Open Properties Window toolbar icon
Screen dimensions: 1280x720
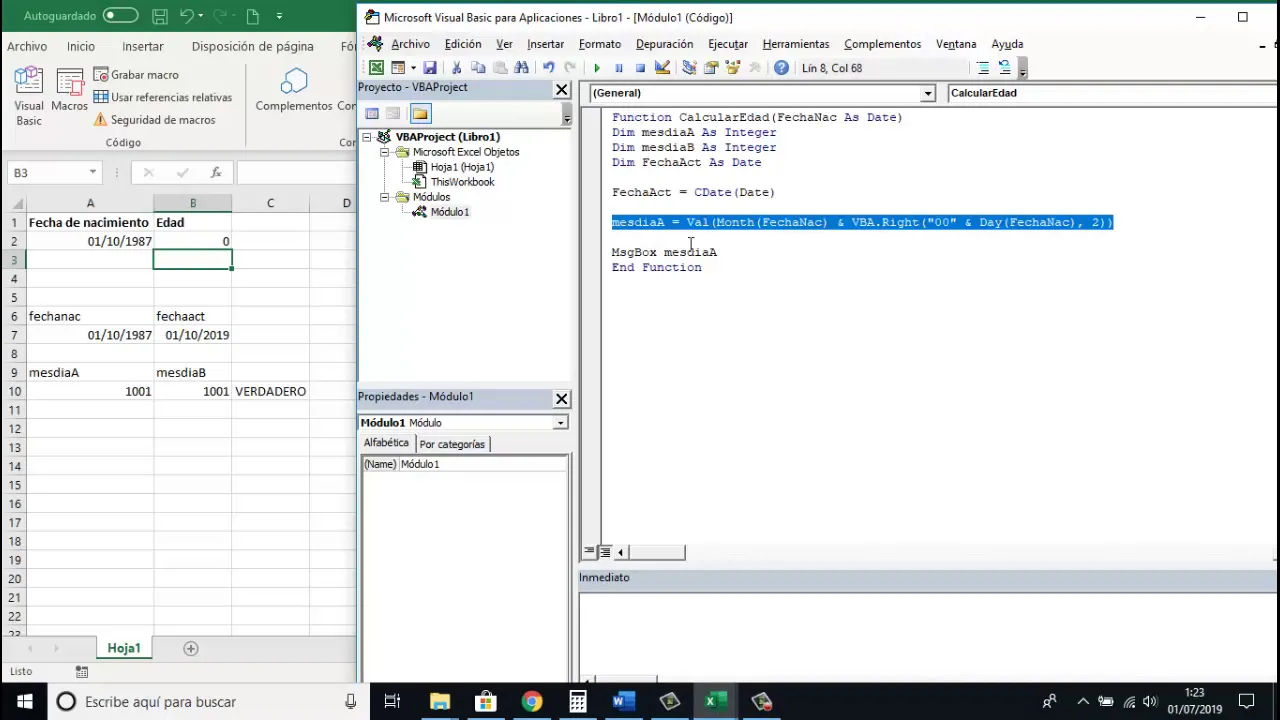coord(711,68)
